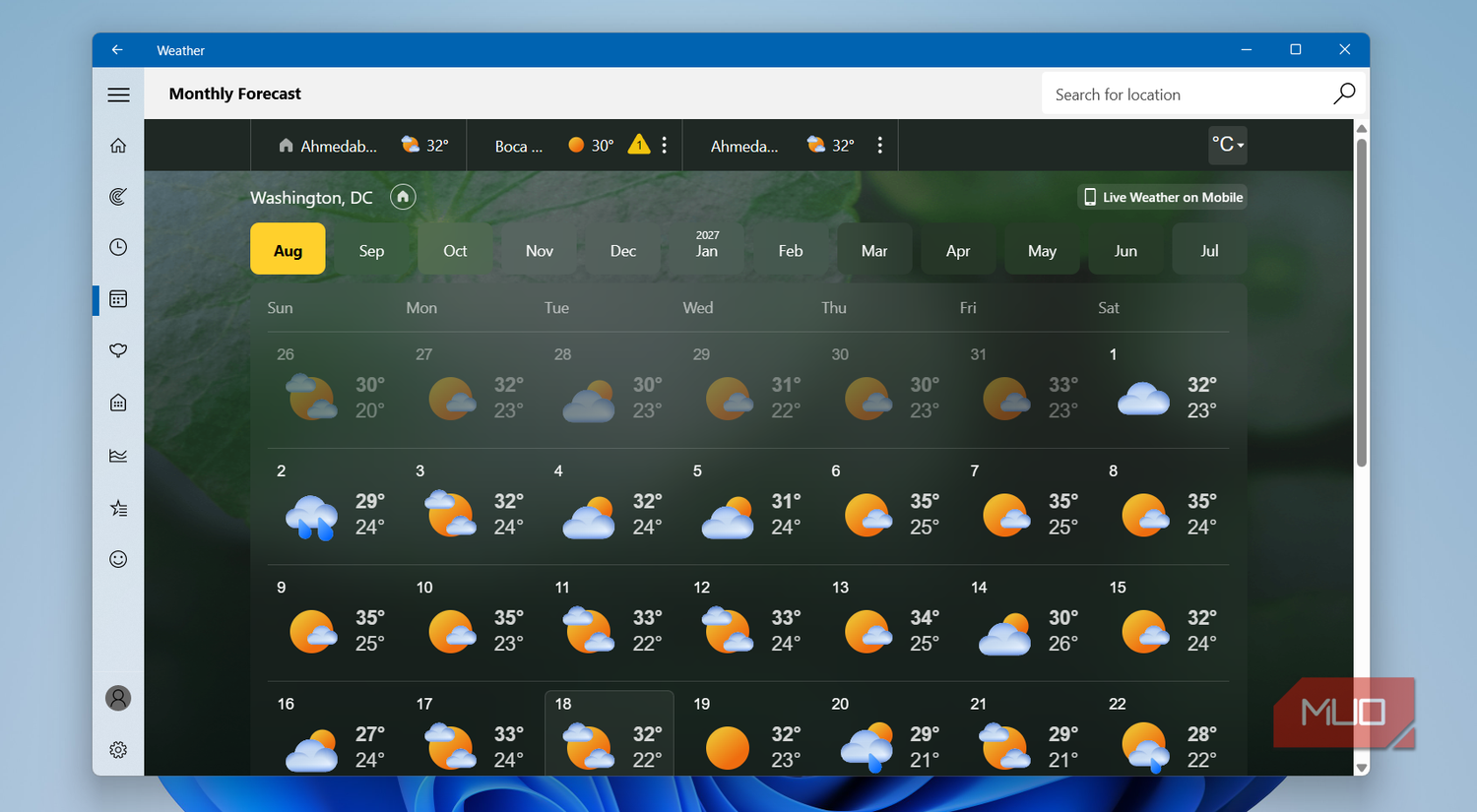1477x812 pixels.
Task: Open forecast for day 14
Action: pos(1025,622)
